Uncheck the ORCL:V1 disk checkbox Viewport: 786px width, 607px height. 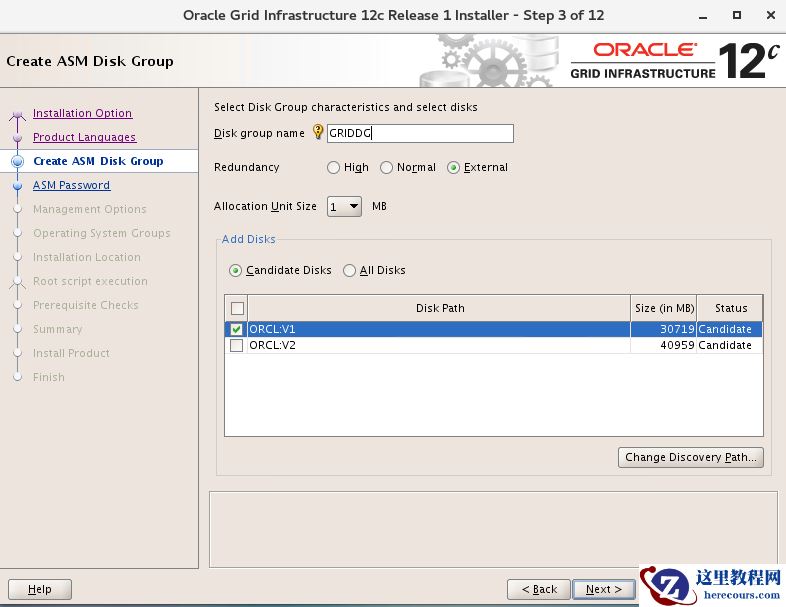(x=236, y=329)
